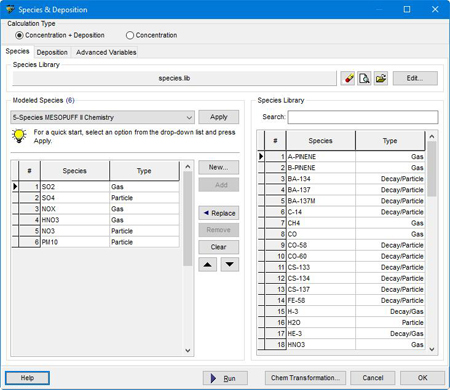Move selected species down with arrow
Viewport: 450px width, 390px height.
tap(230, 265)
